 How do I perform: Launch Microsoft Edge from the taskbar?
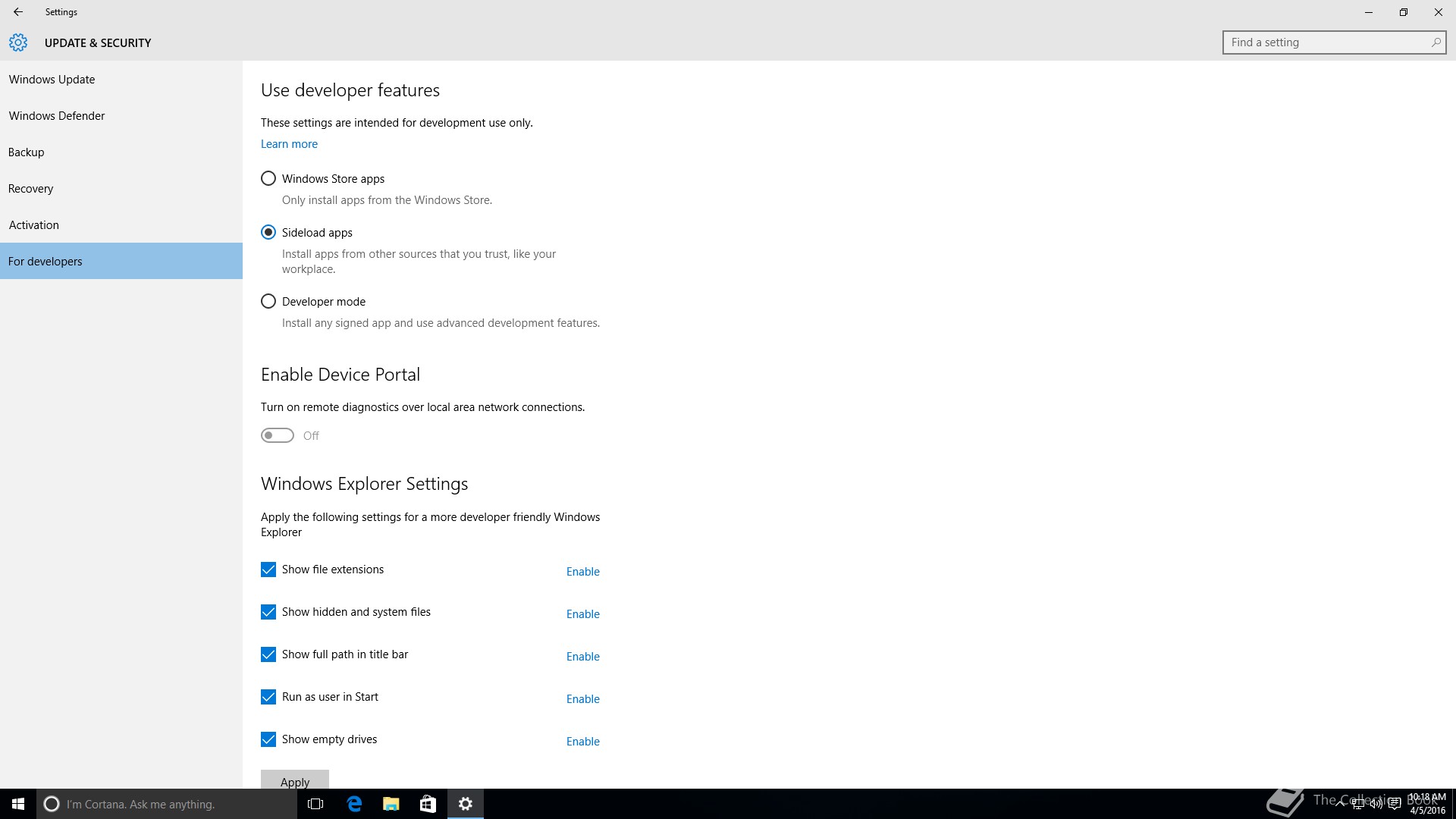pos(354,804)
